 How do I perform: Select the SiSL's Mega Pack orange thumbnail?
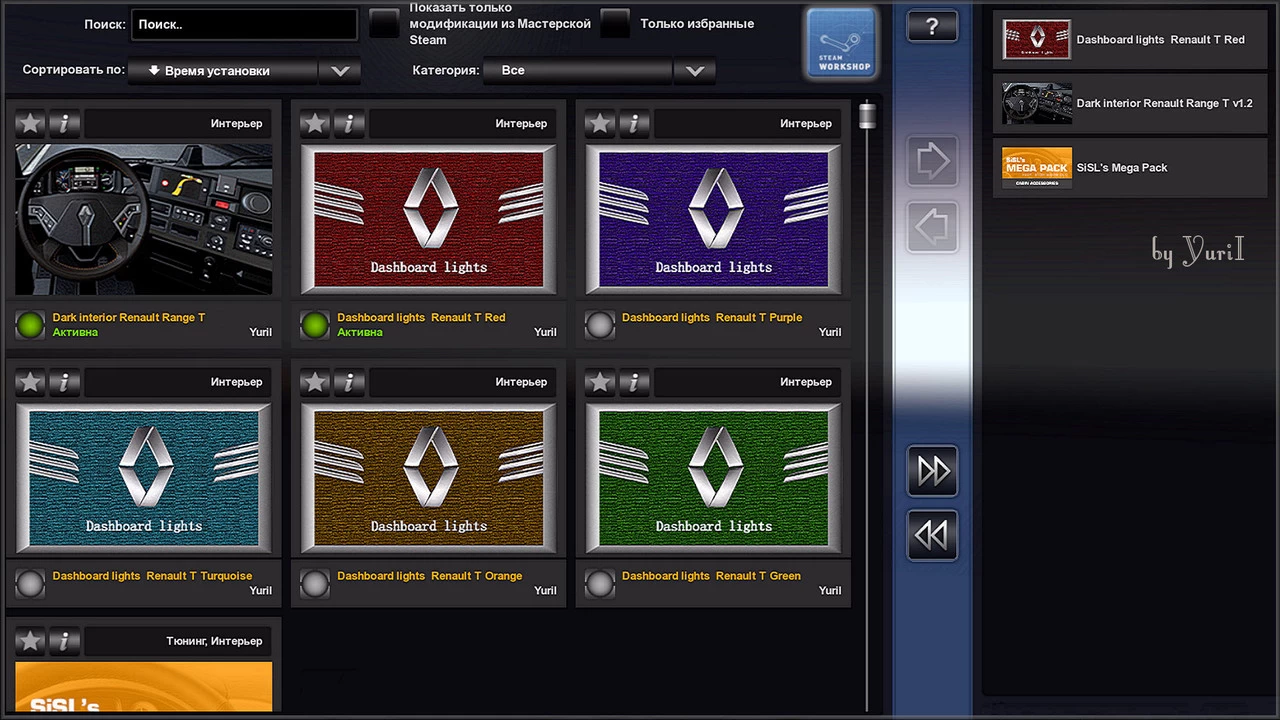coord(144,687)
